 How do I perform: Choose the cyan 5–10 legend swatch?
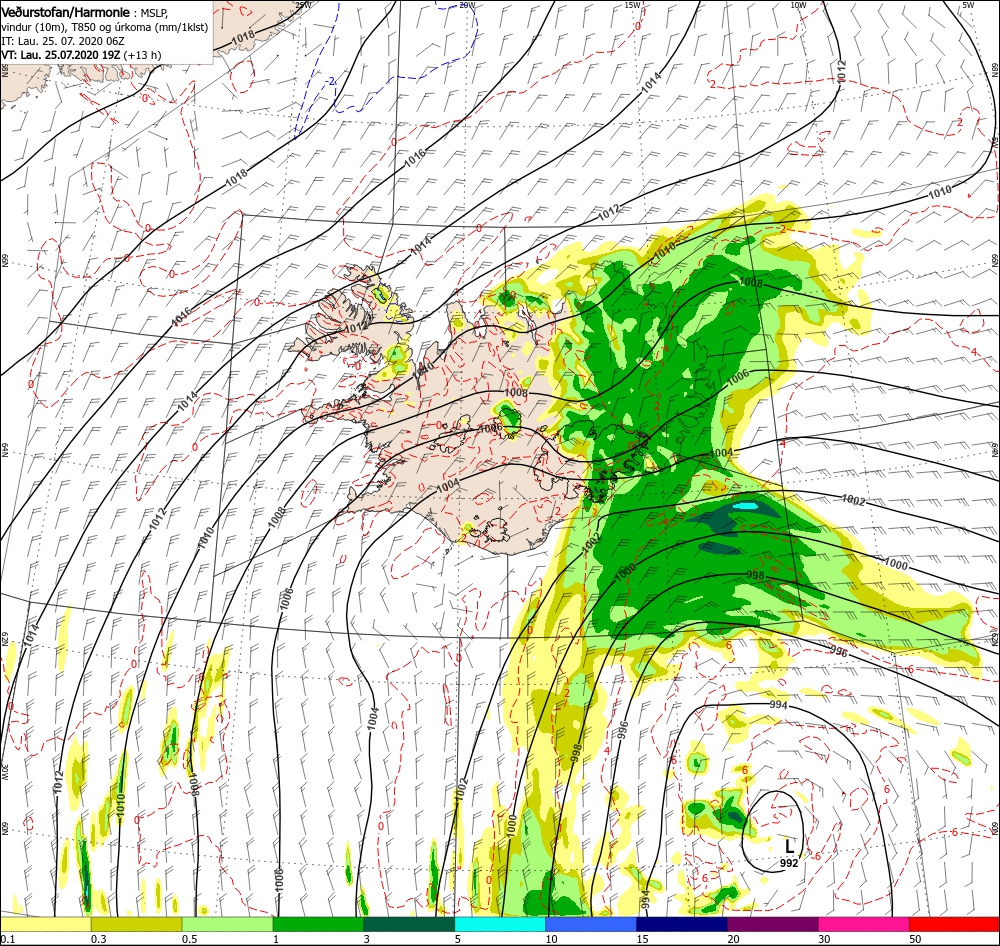(500, 924)
